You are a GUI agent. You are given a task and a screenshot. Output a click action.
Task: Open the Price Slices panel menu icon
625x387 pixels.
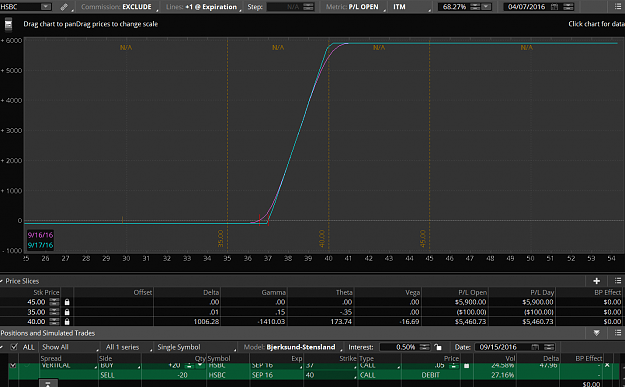(x=618, y=281)
